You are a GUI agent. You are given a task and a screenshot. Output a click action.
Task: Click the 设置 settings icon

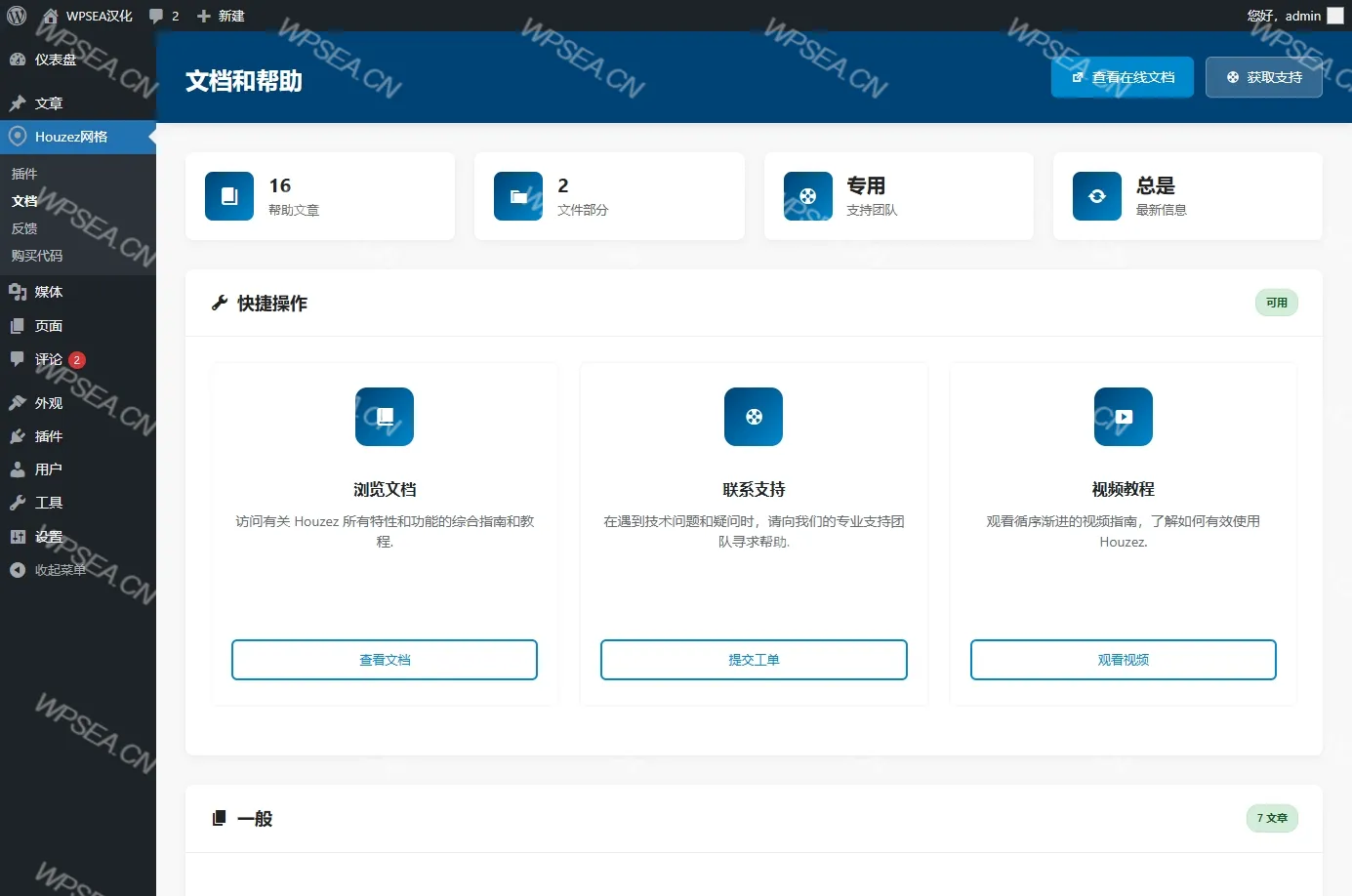pyautogui.click(x=18, y=537)
